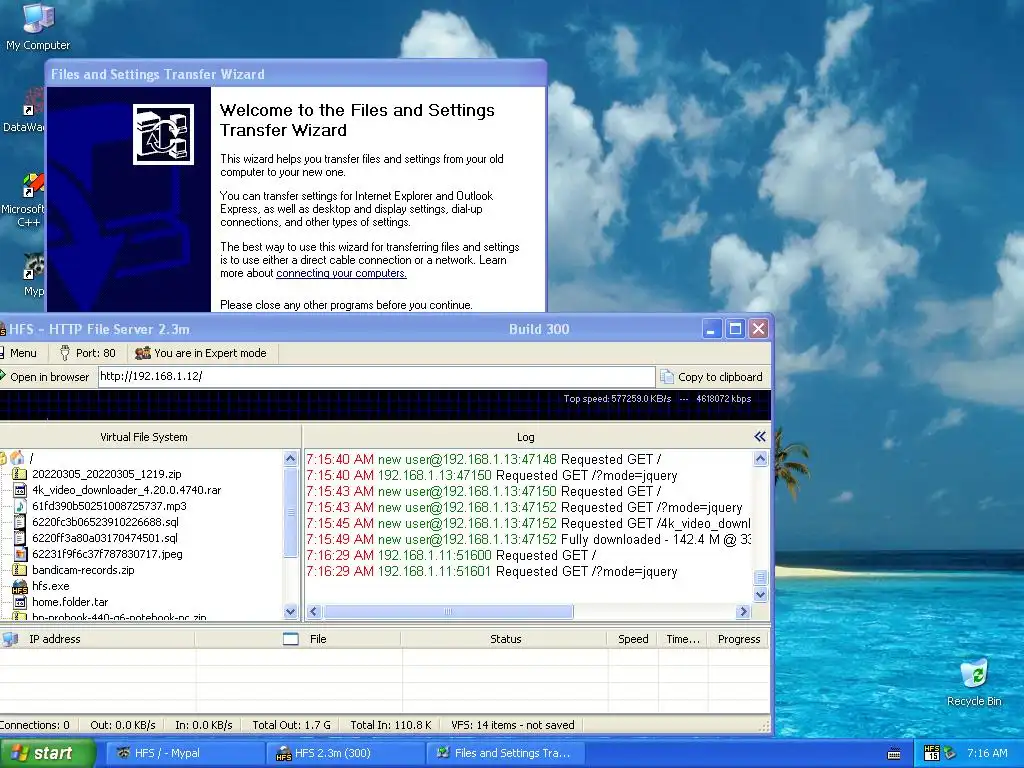1024x768 pixels.
Task: Open My Computer desktop icon
Action: (38, 27)
